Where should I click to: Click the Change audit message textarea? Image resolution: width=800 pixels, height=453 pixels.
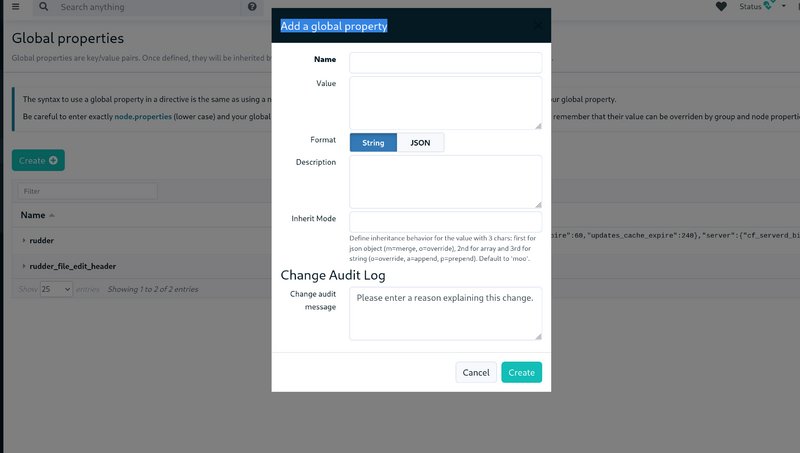pos(445,313)
